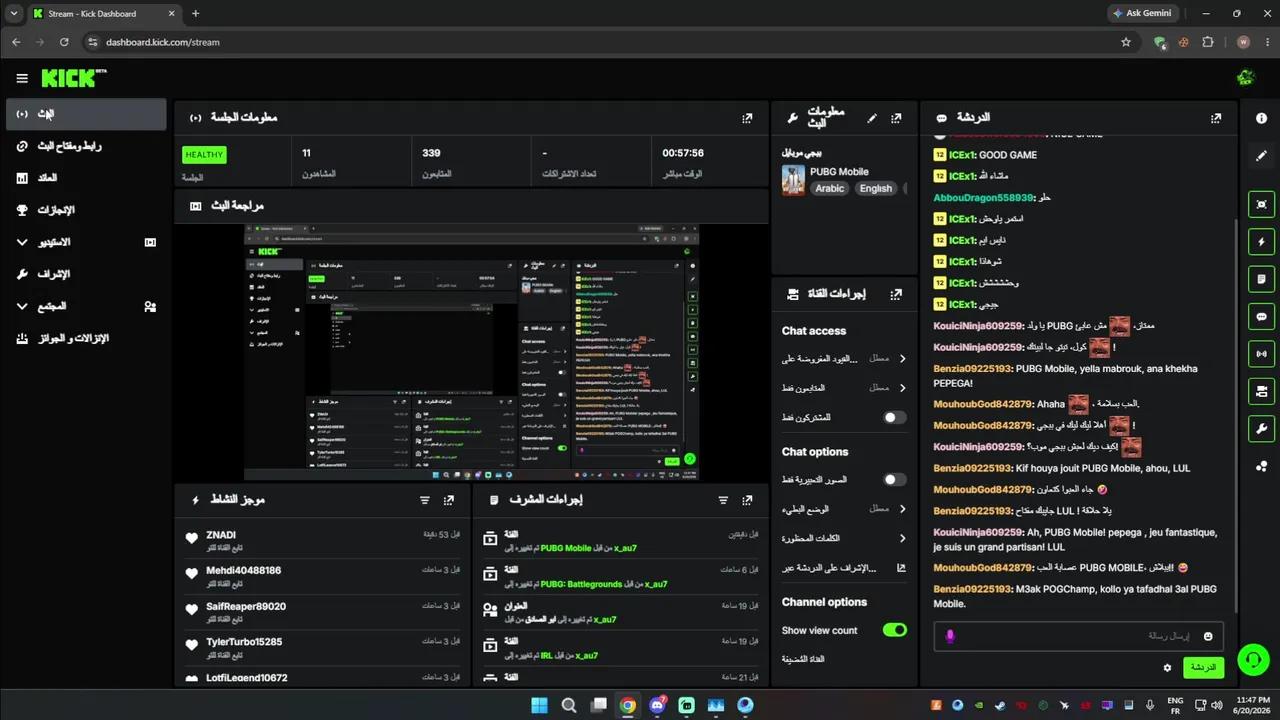Viewport: 1280px width, 720px height.
Task: Open العائد revenue page in the sidebar
Action: point(86,178)
